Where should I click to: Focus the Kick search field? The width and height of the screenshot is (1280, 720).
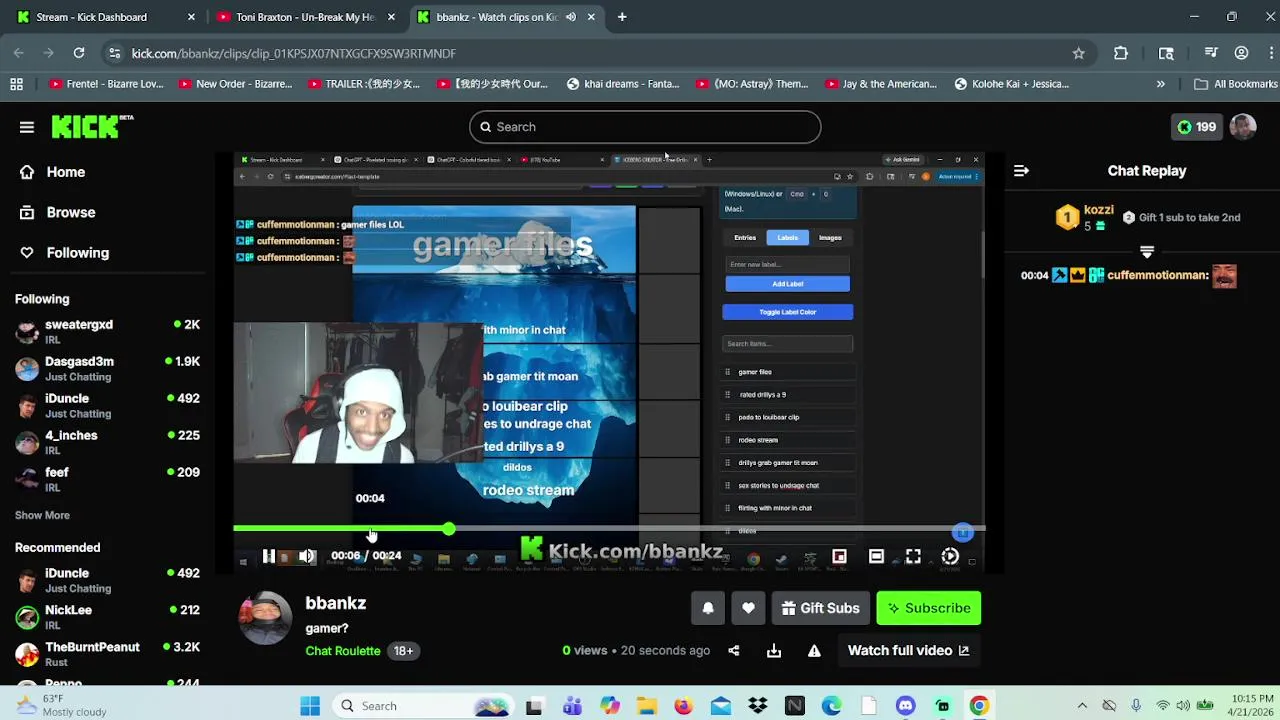[645, 127]
